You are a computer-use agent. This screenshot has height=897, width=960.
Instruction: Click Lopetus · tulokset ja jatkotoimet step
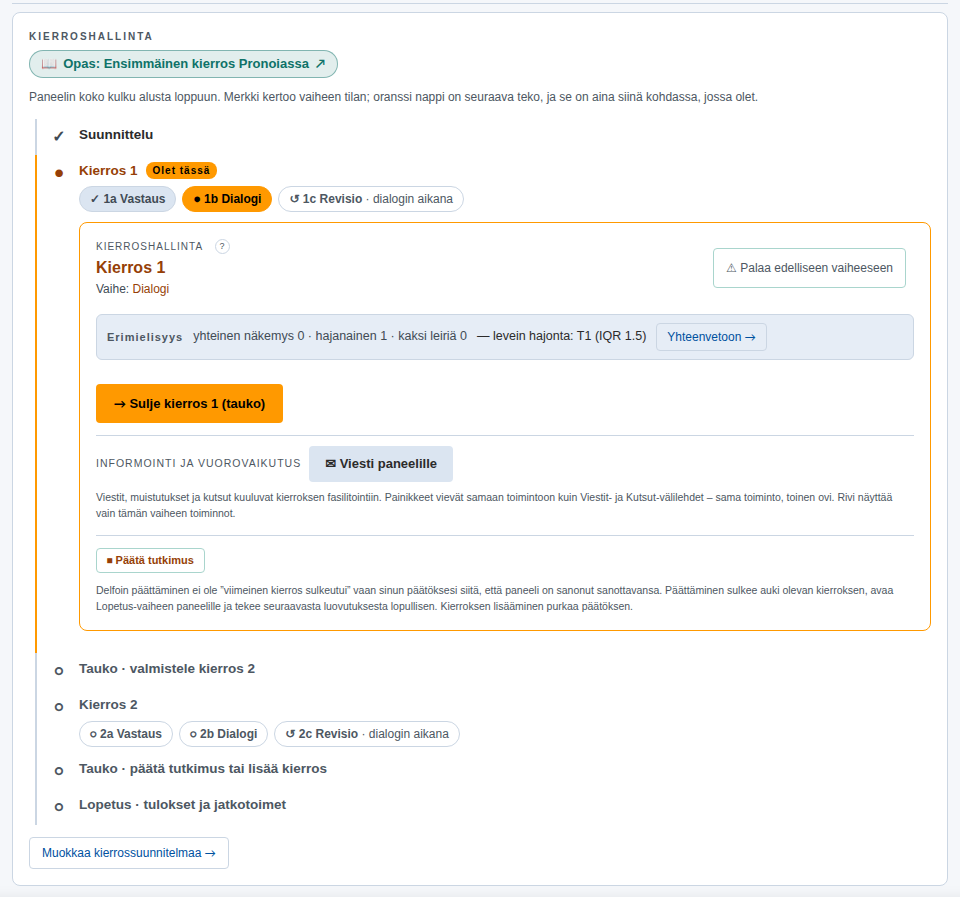(182, 805)
